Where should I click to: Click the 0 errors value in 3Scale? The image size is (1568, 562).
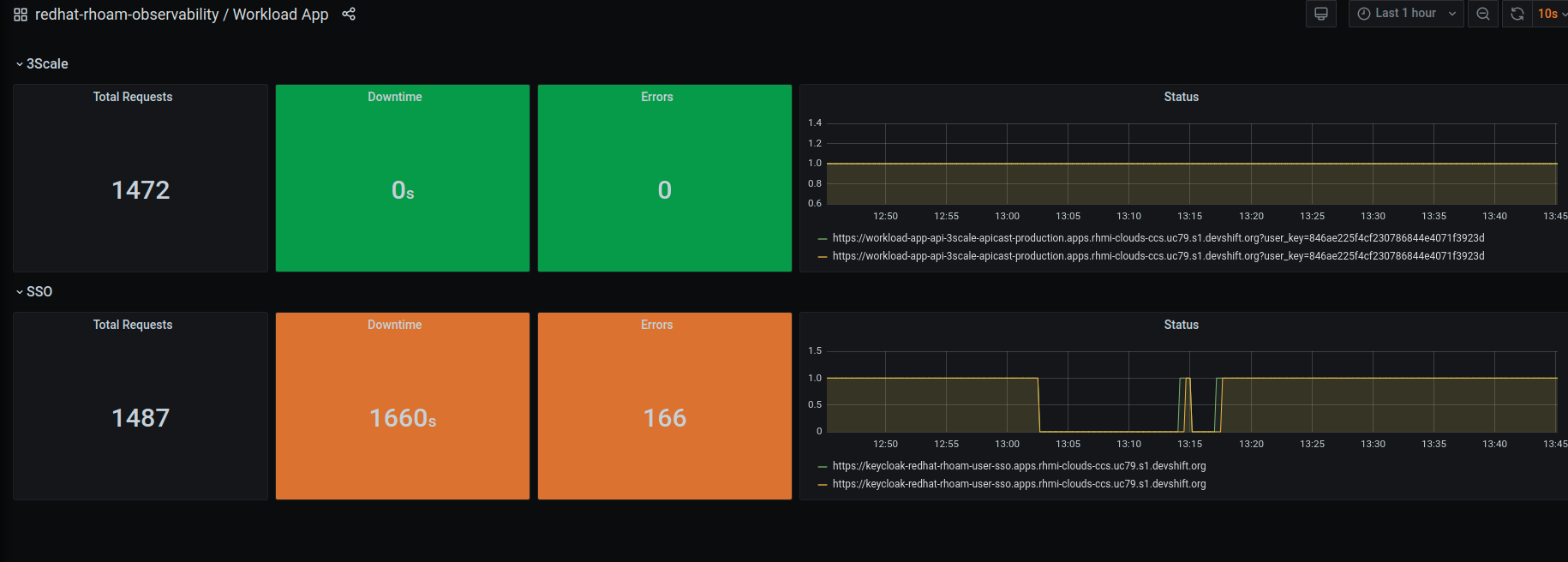665,190
